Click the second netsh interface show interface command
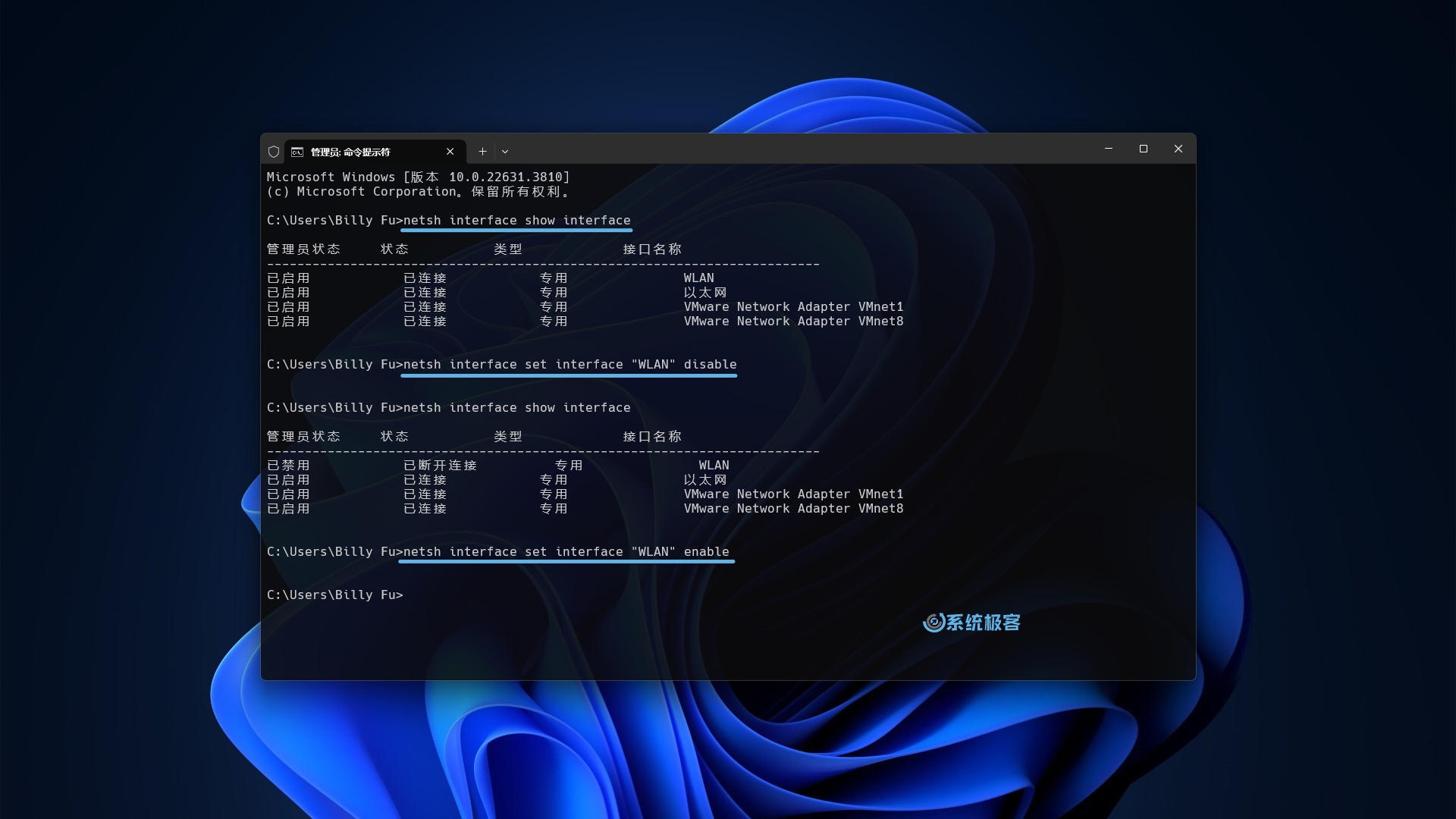Image resolution: width=1456 pixels, height=819 pixels. pos(517,408)
